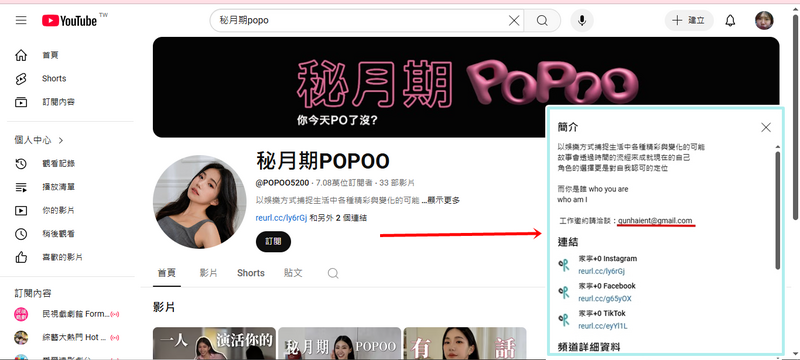Click the page's main vertical scrollbar
The height and width of the screenshot is (360, 800).
click(795, 118)
